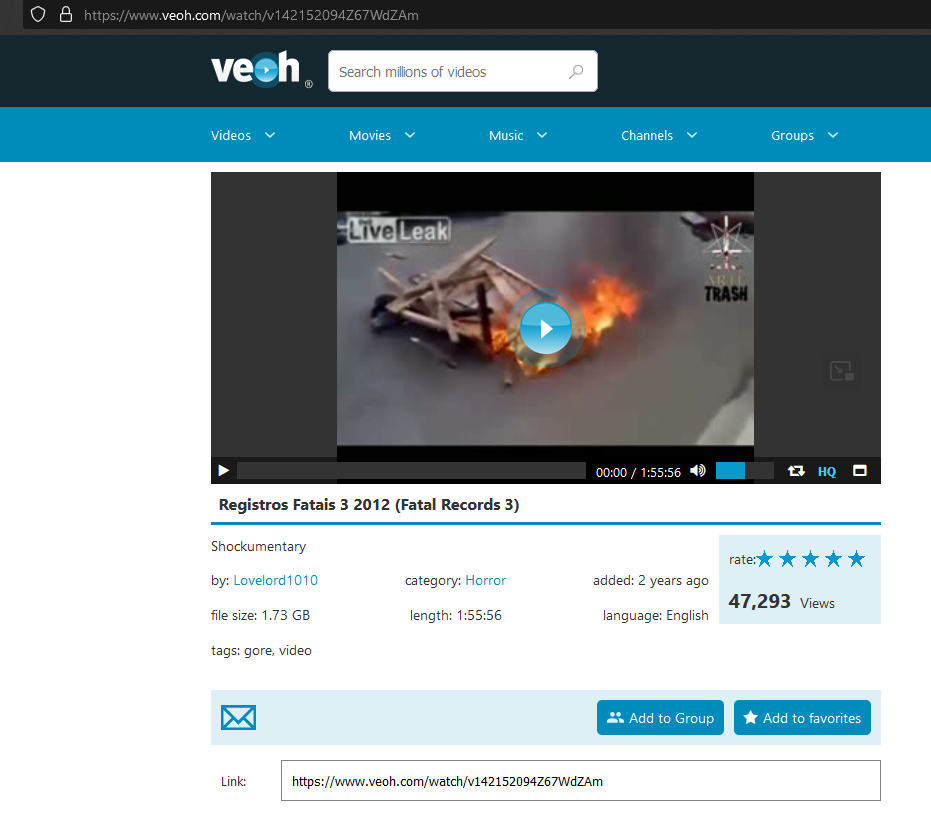This screenshot has height=820, width=931.
Task: Open the Videos menu
Action: (x=231, y=135)
